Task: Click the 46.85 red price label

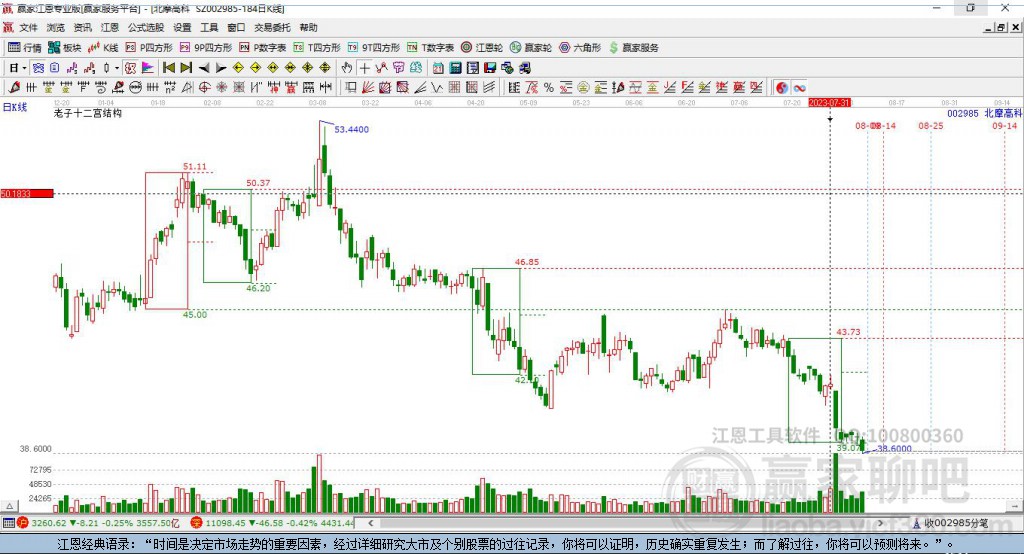Action: tap(526, 262)
